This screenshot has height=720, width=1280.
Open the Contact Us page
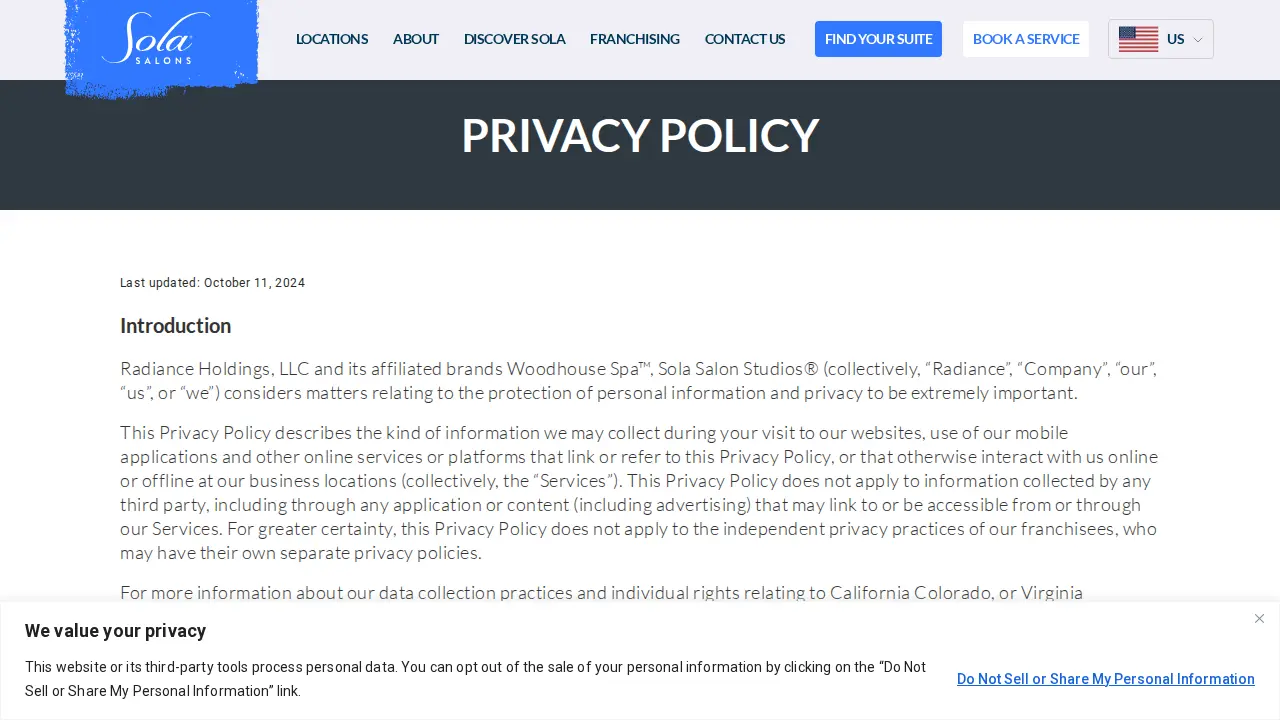[745, 39]
